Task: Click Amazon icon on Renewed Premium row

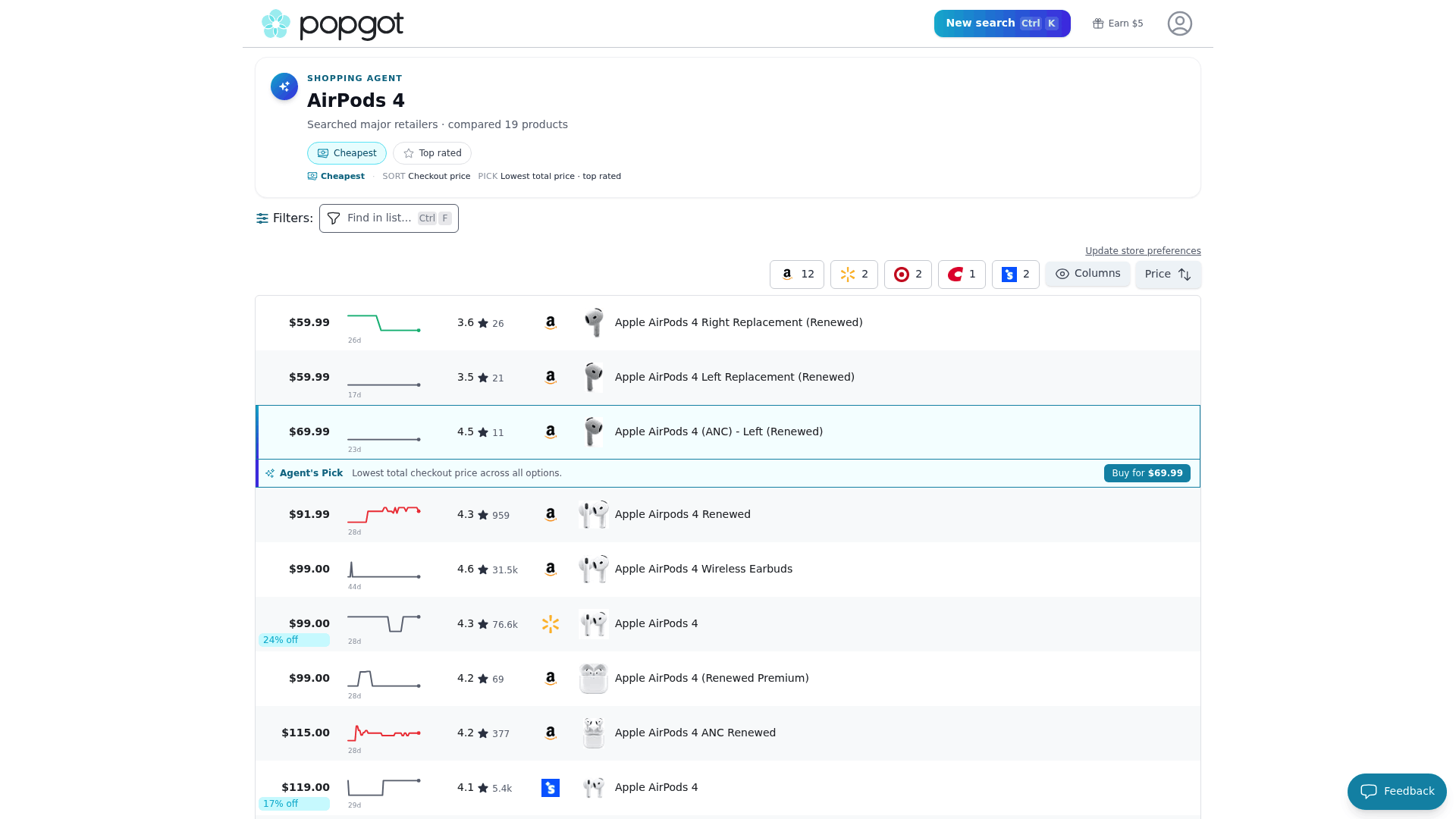Action: tap(551, 679)
